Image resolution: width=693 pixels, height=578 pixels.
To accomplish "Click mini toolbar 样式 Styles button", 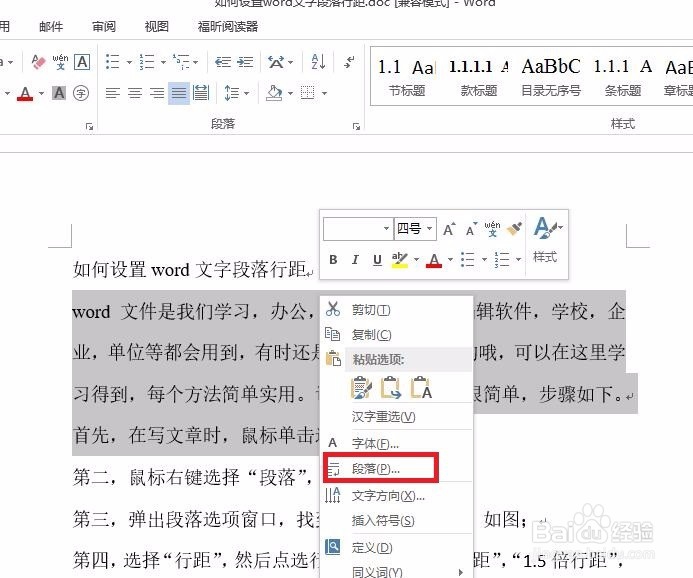I will (547, 240).
